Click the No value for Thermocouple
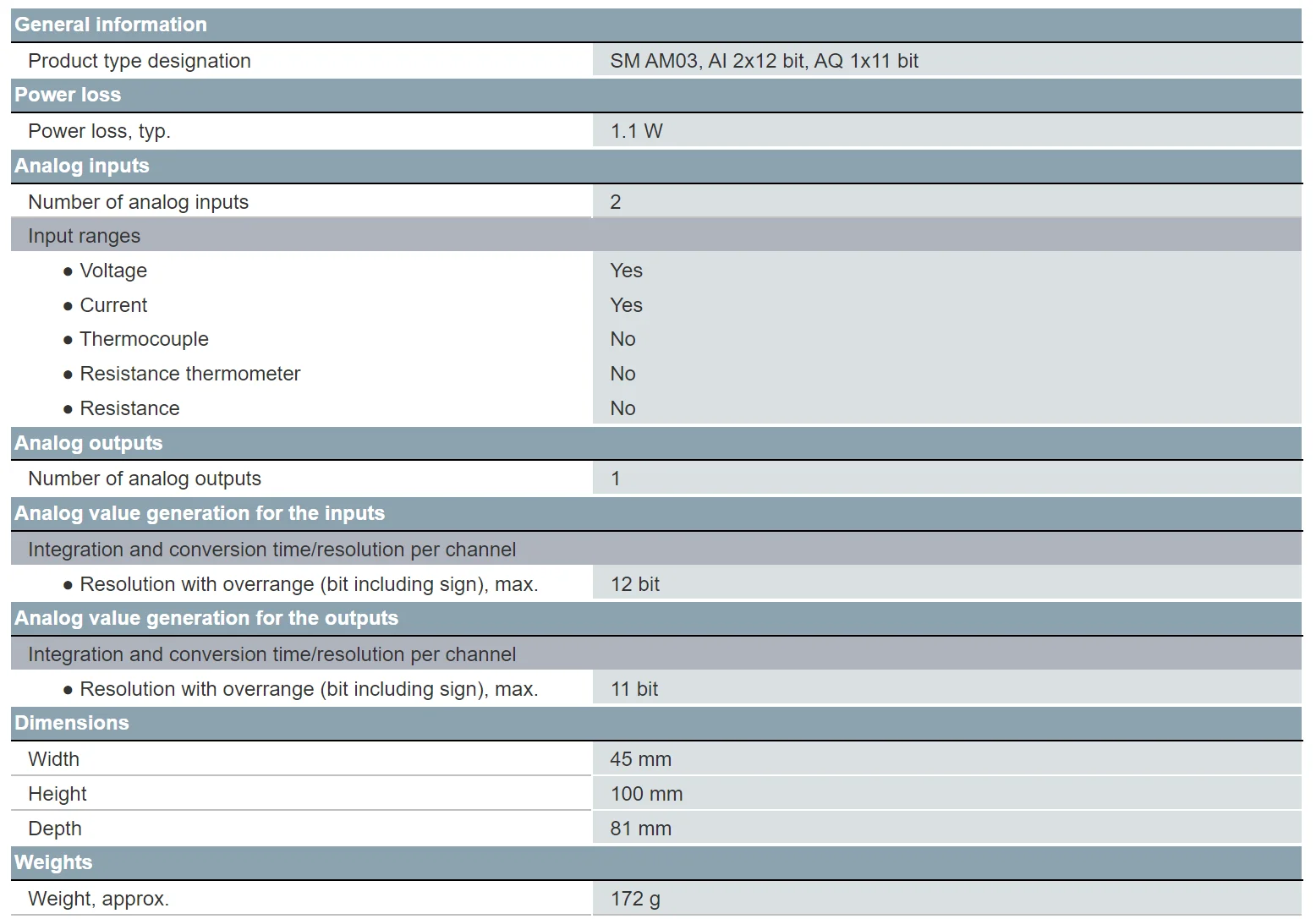Viewport: 1316px width, 919px height. [623, 339]
